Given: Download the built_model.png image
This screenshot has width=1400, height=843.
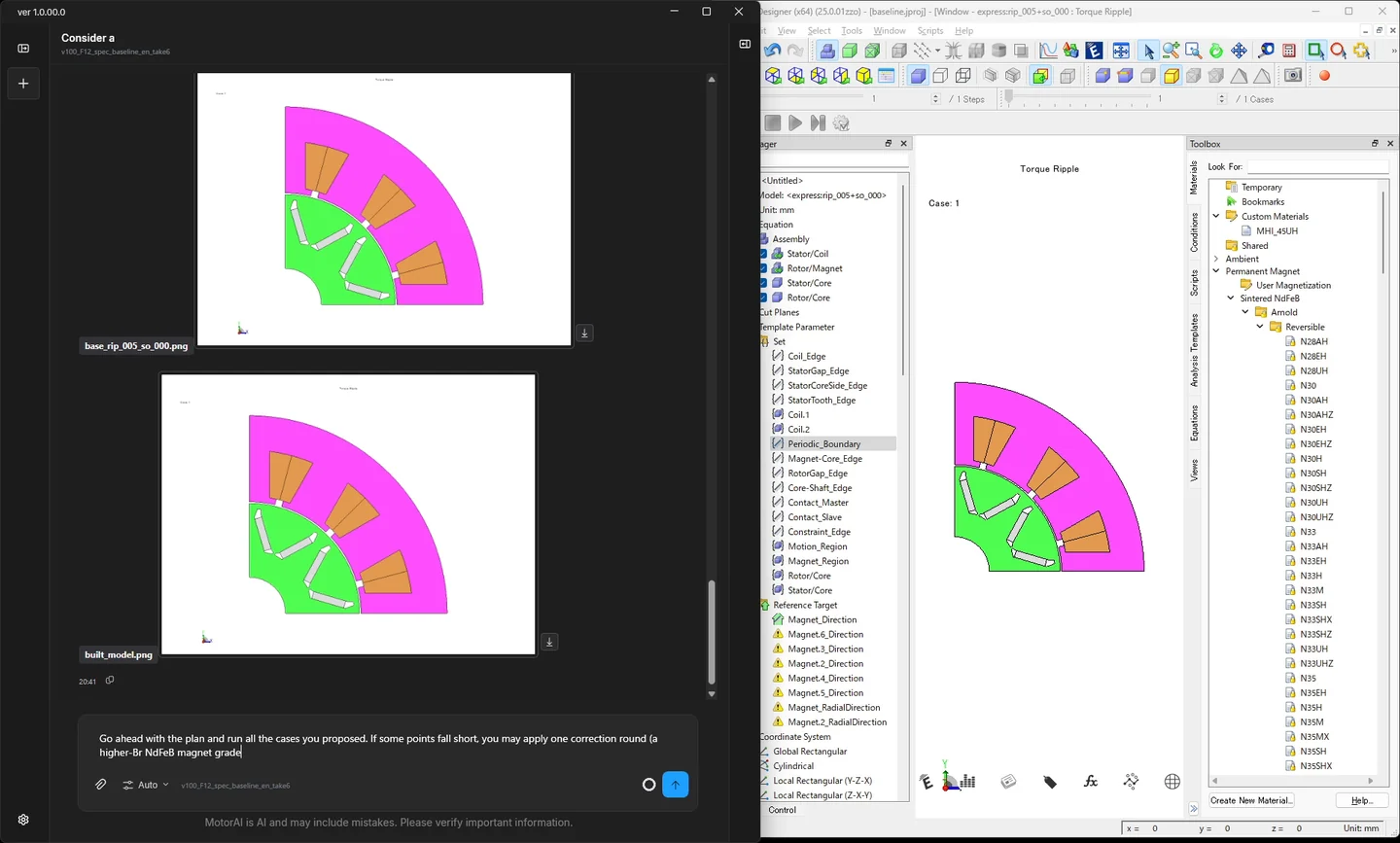Looking at the screenshot, I should pos(549,642).
